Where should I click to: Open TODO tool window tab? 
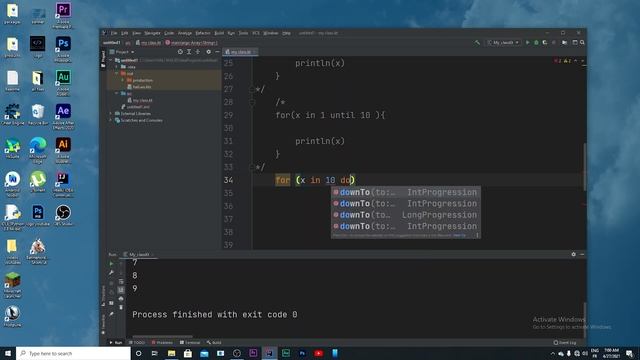click(x=137, y=343)
